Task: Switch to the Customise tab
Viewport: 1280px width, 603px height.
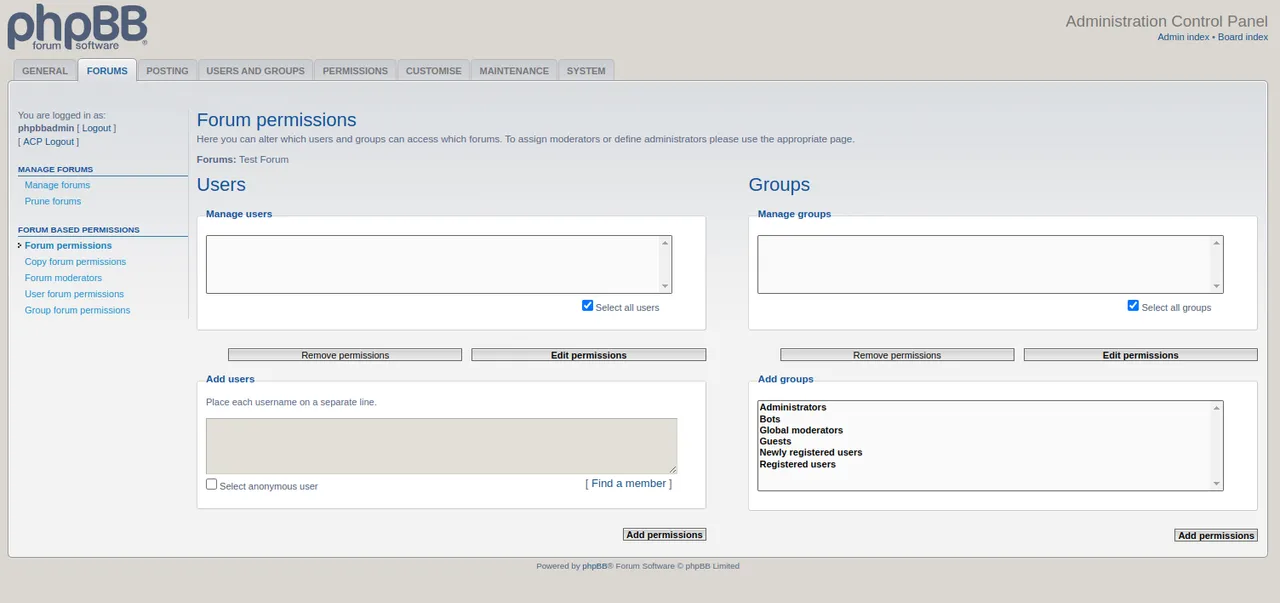Action: point(434,71)
